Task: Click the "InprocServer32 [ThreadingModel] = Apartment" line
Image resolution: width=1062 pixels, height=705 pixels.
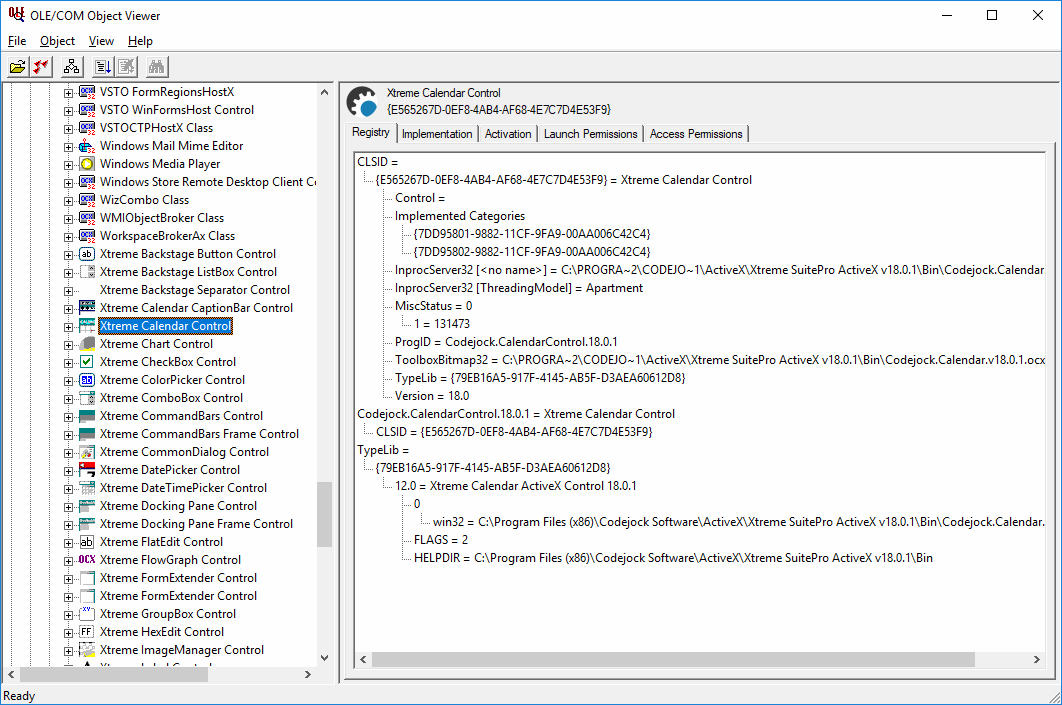Action: coord(519,288)
